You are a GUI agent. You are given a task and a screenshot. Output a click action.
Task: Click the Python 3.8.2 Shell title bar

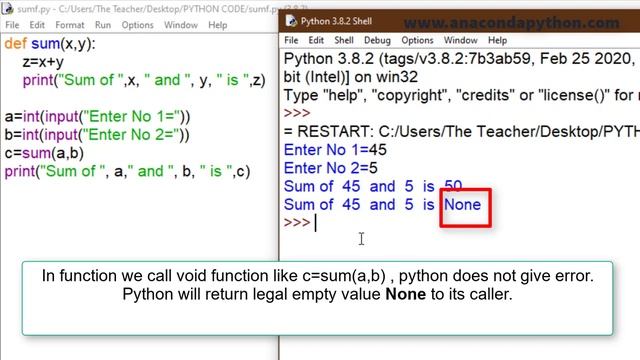(x=459, y=21)
